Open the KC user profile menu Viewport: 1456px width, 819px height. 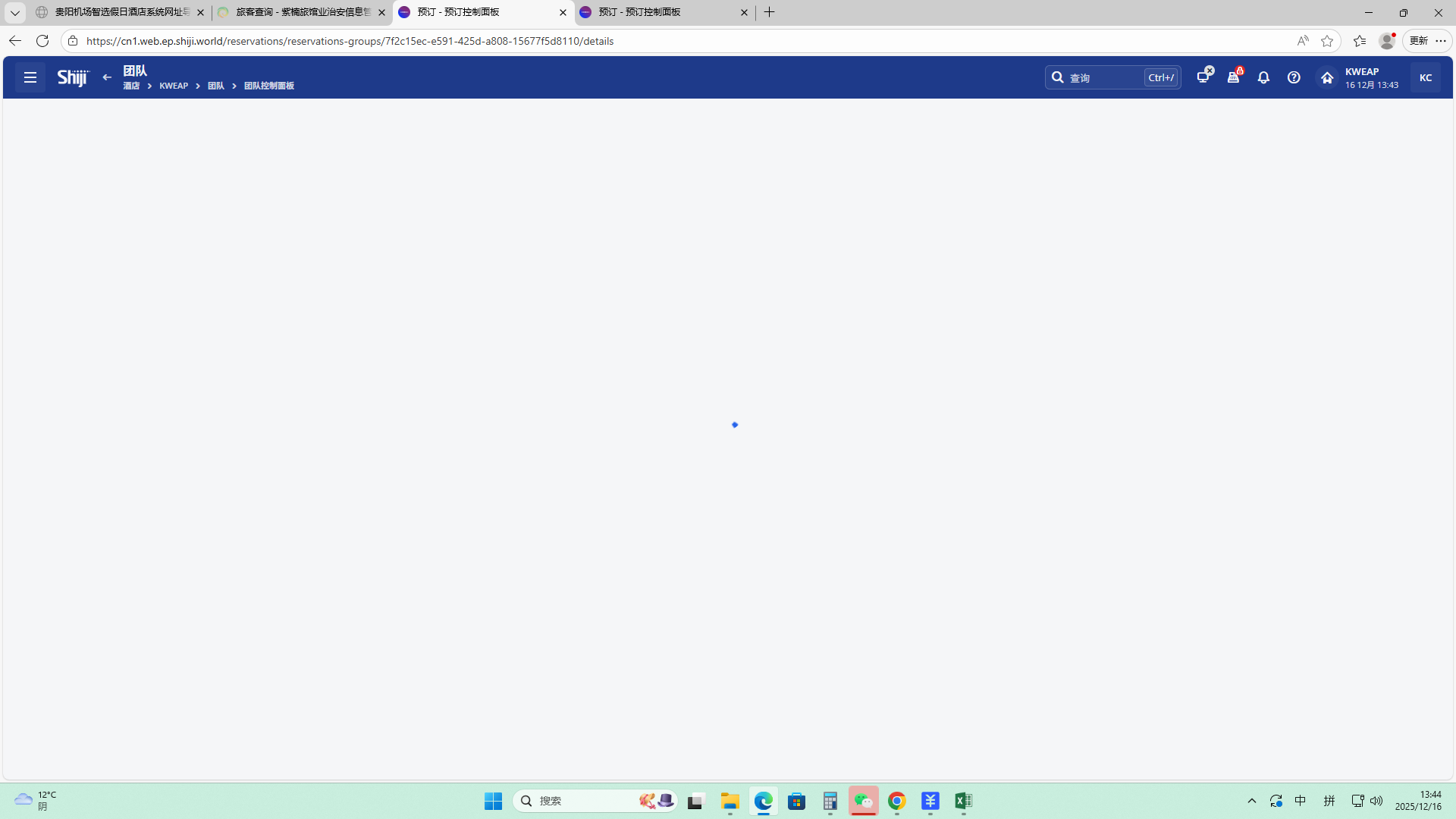pos(1425,77)
